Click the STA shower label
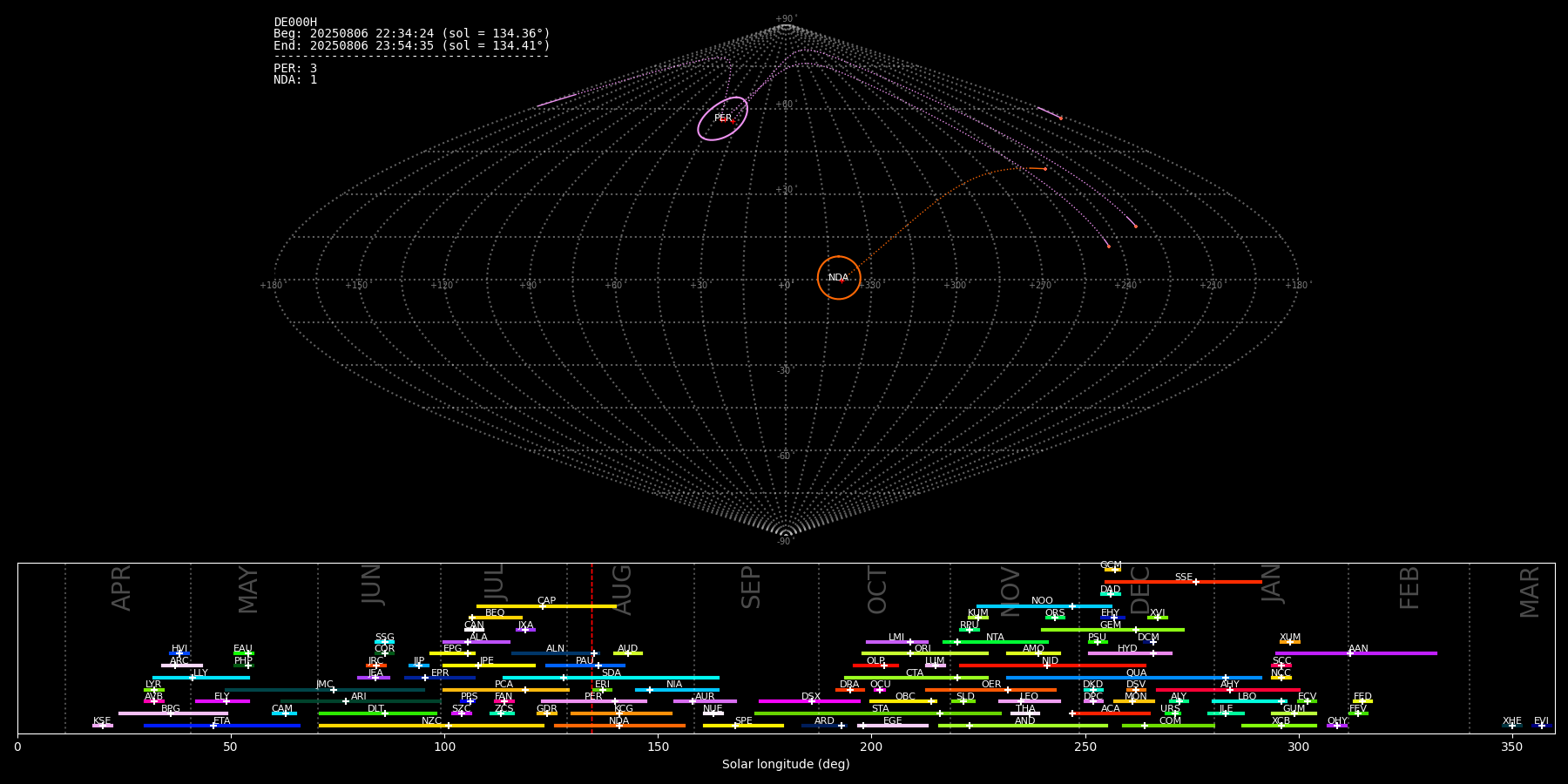The image size is (1568, 784). pyautogui.click(x=881, y=709)
